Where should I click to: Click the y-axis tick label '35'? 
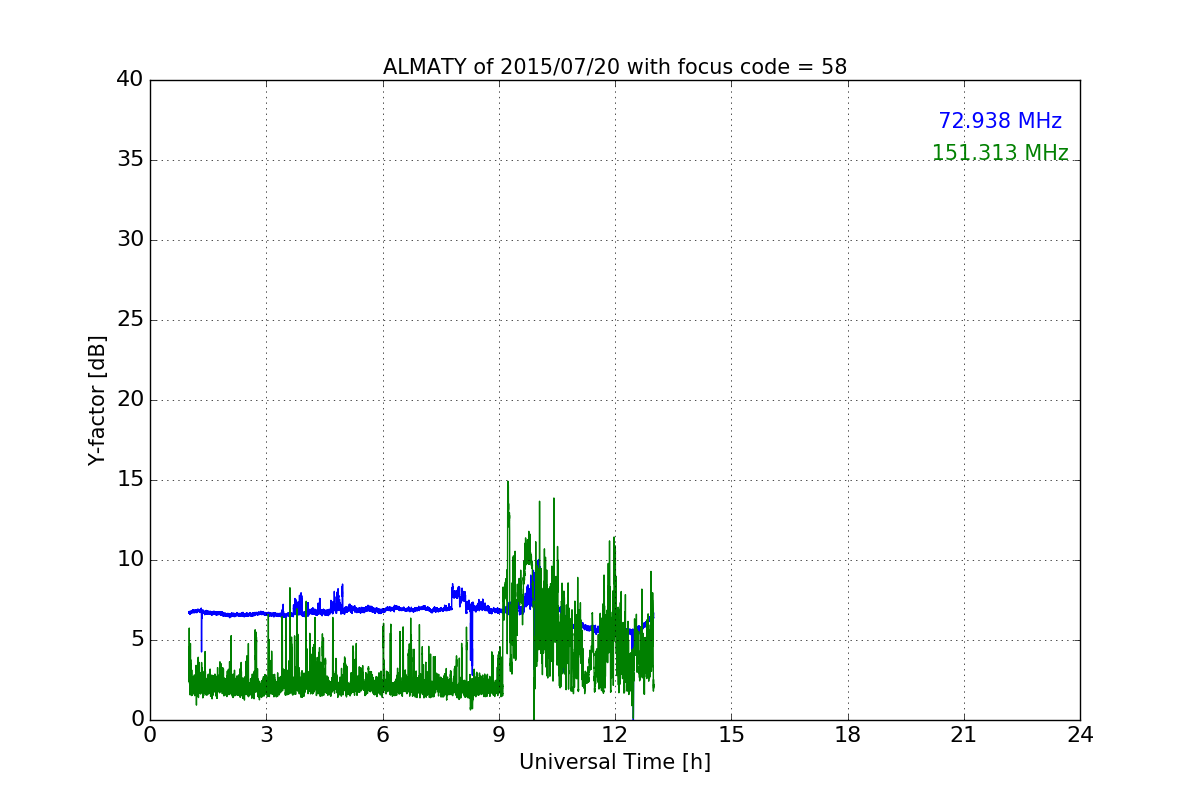pyautogui.click(x=130, y=160)
